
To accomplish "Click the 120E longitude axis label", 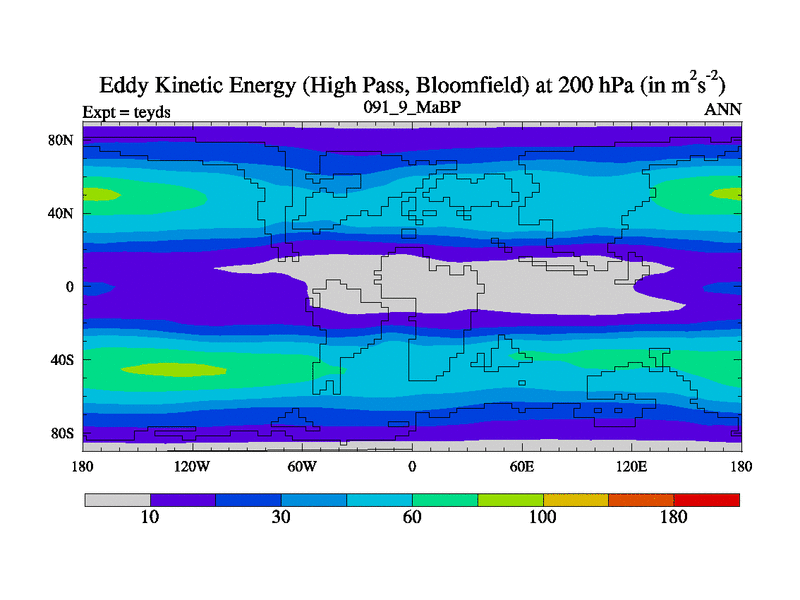I will point(630,466).
